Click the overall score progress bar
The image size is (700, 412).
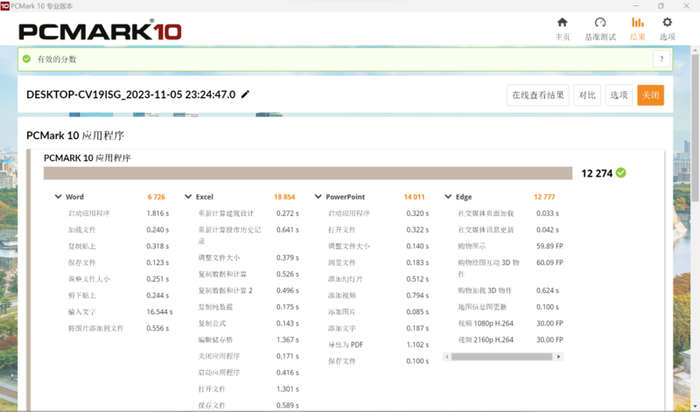308,173
